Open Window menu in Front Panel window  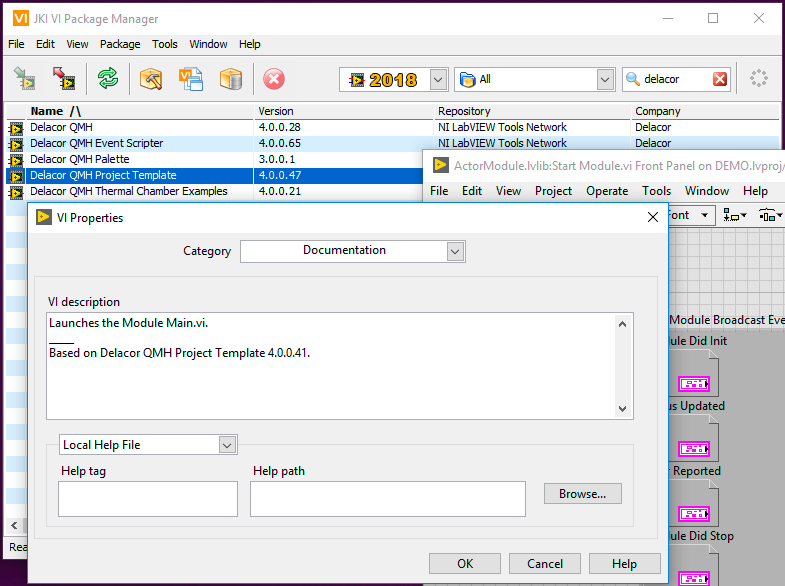707,191
